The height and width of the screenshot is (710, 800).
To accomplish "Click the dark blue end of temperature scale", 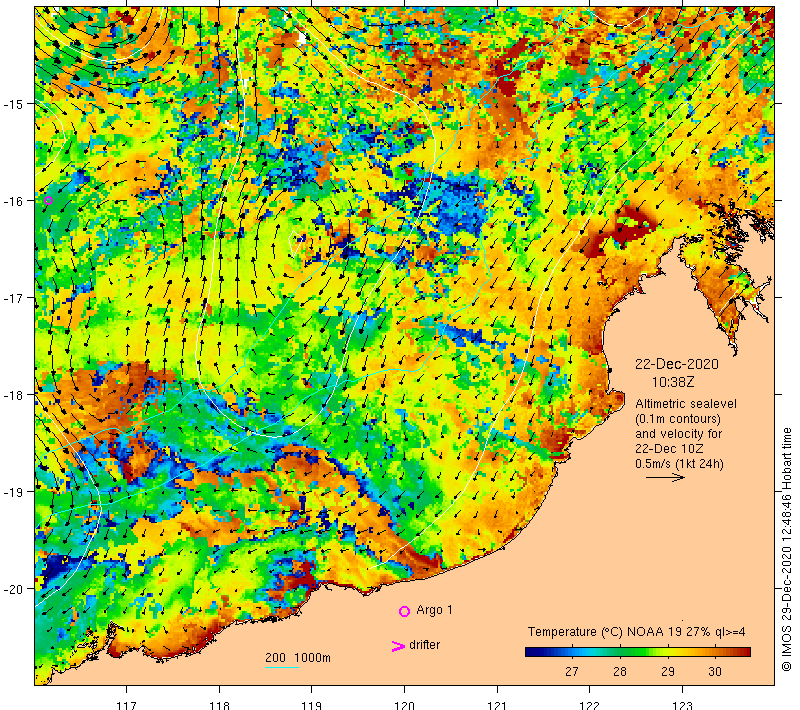I will pyautogui.click(x=531, y=652).
